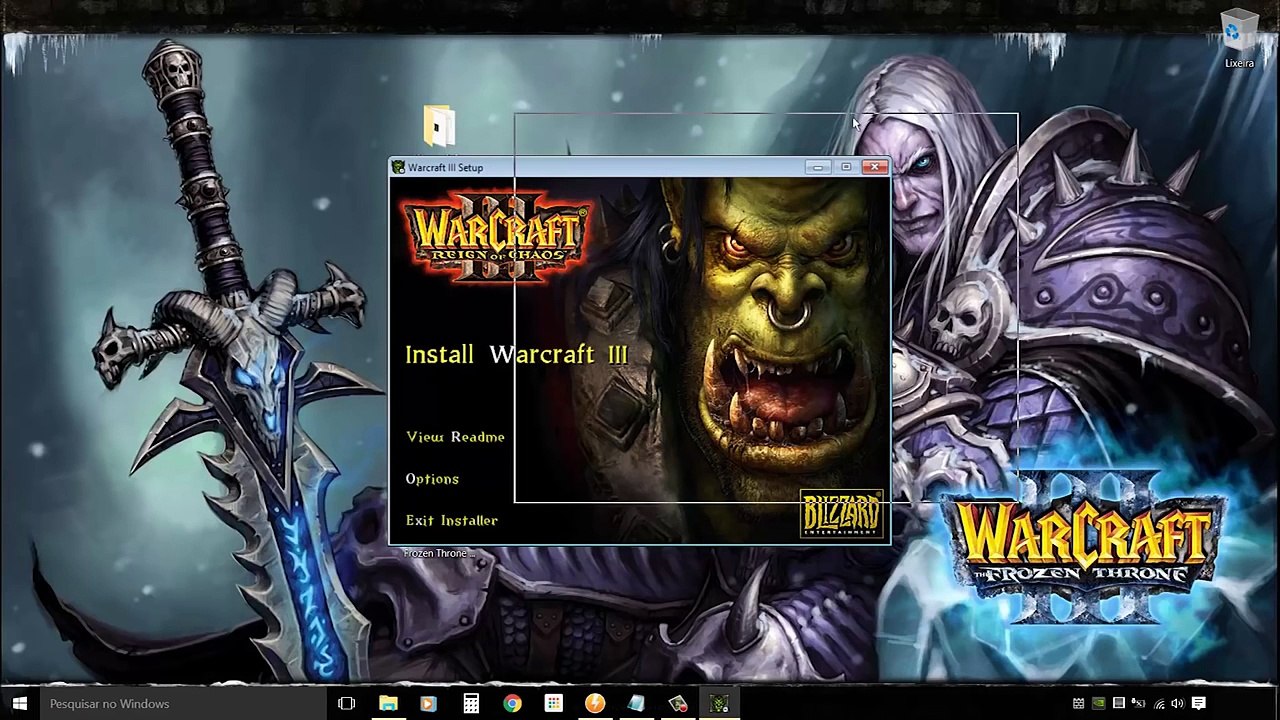
Task: Open the media player taskbar icon
Action: [428, 703]
